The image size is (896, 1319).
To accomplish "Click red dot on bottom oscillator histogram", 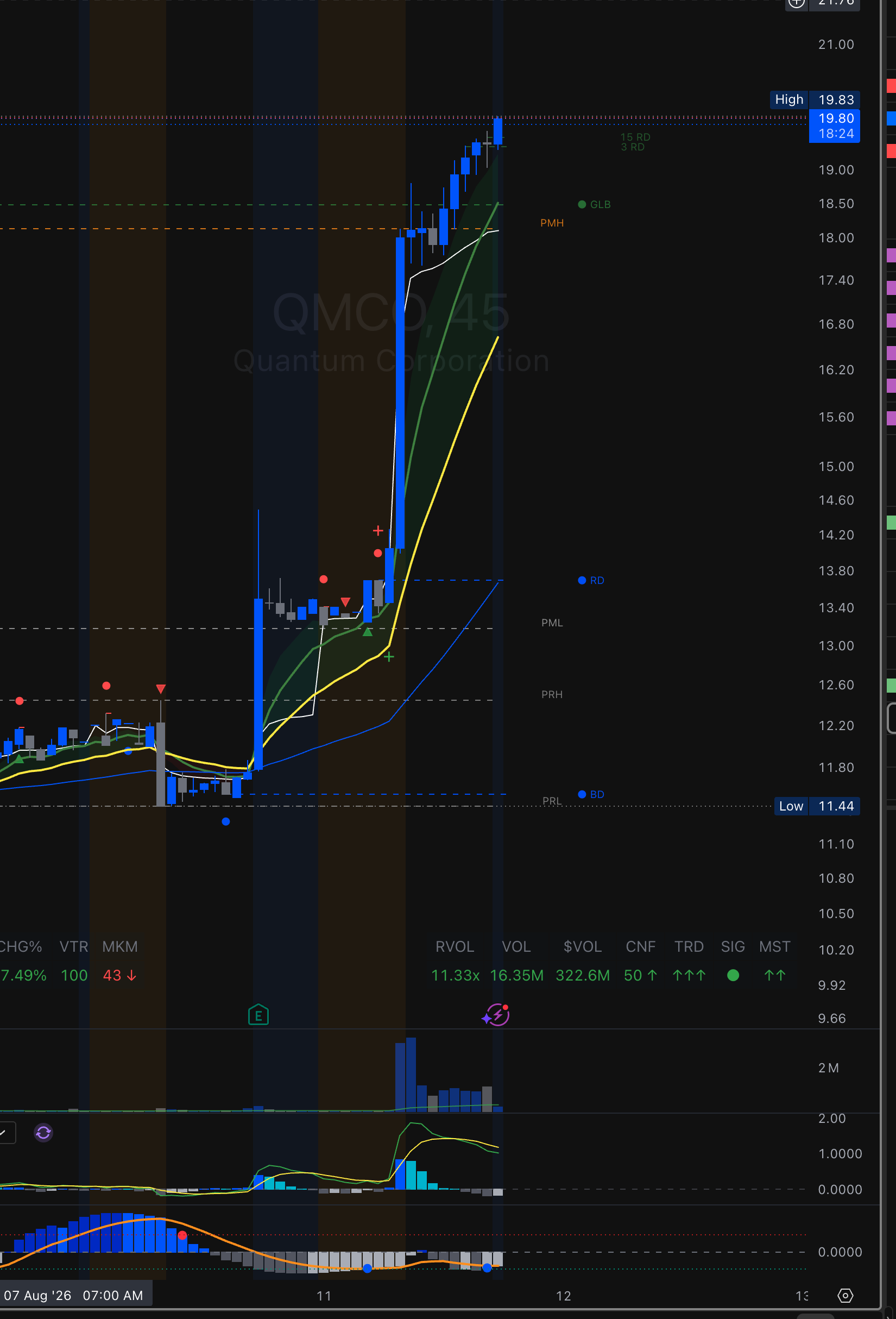I will (x=182, y=1235).
